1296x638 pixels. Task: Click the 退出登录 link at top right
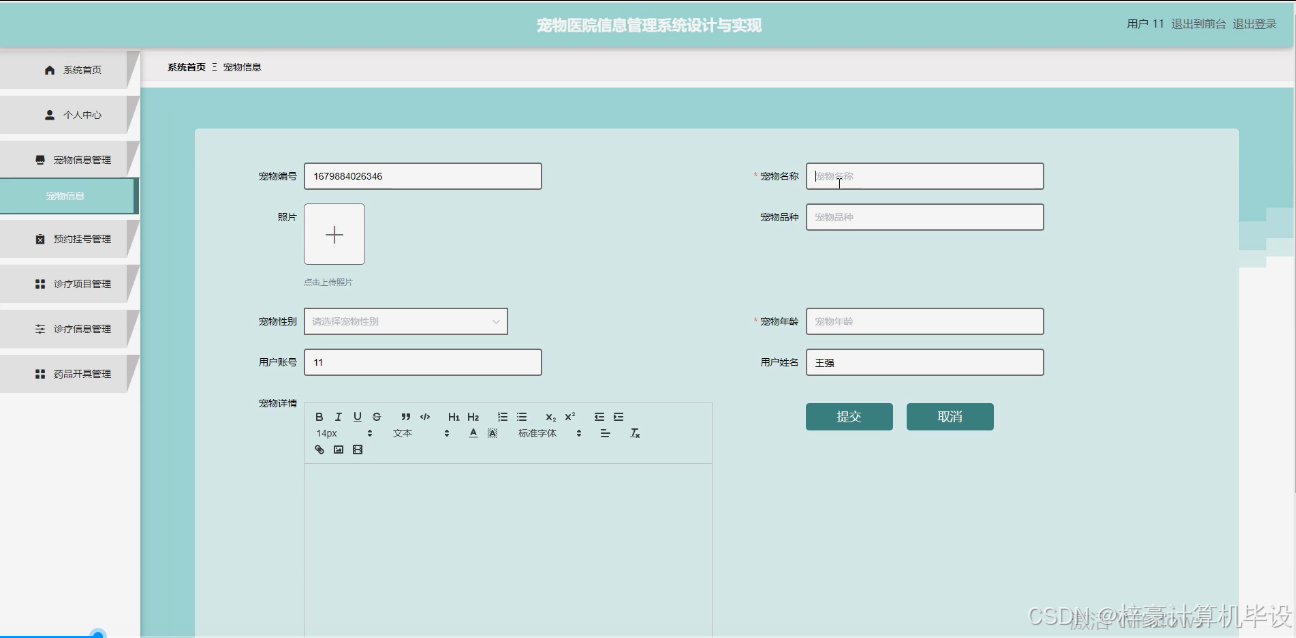[1254, 23]
